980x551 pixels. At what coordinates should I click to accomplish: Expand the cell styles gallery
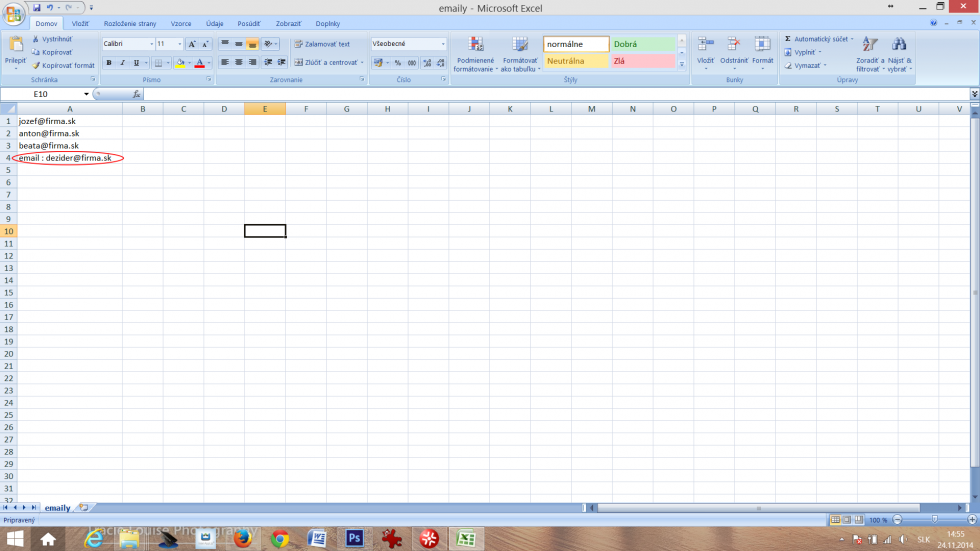(x=682, y=64)
